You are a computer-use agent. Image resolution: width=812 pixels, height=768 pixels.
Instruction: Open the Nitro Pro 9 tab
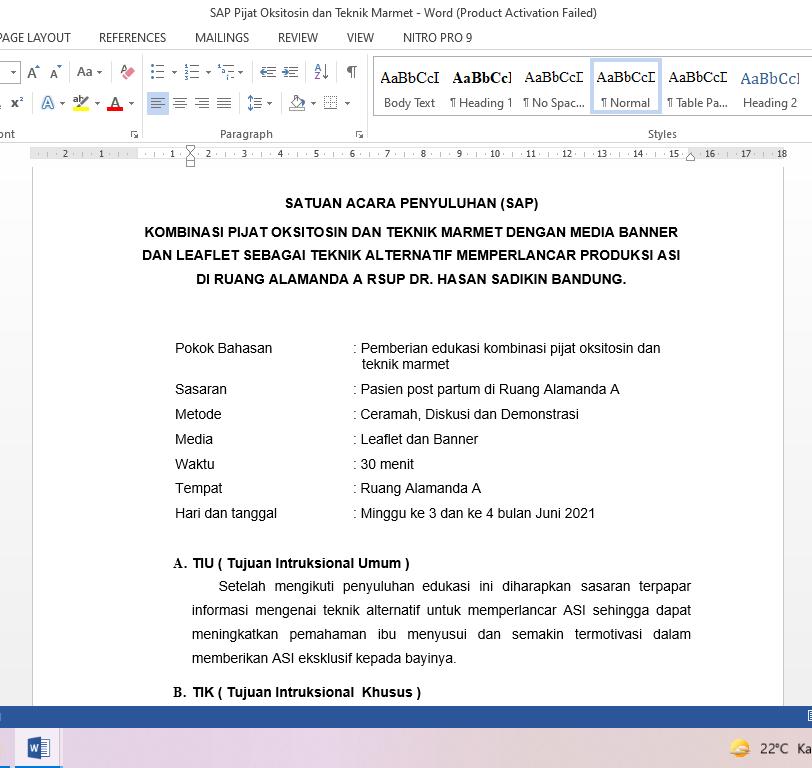point(438,38)
